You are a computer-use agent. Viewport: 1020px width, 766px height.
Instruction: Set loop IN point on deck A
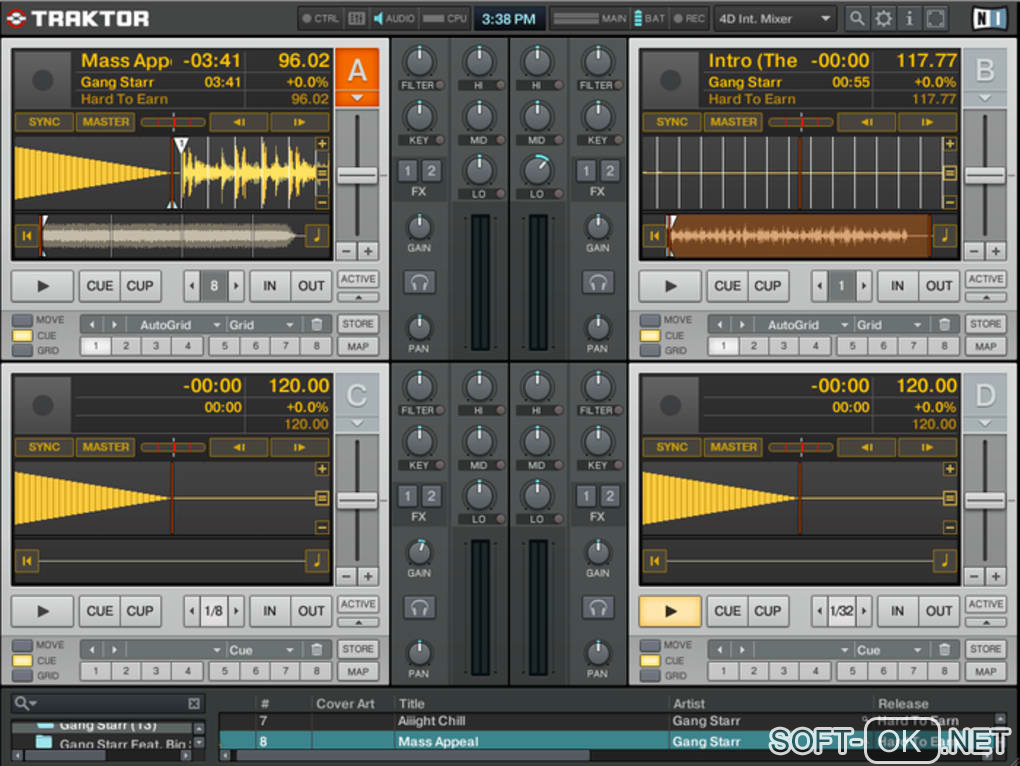click(x=269, y=286)
